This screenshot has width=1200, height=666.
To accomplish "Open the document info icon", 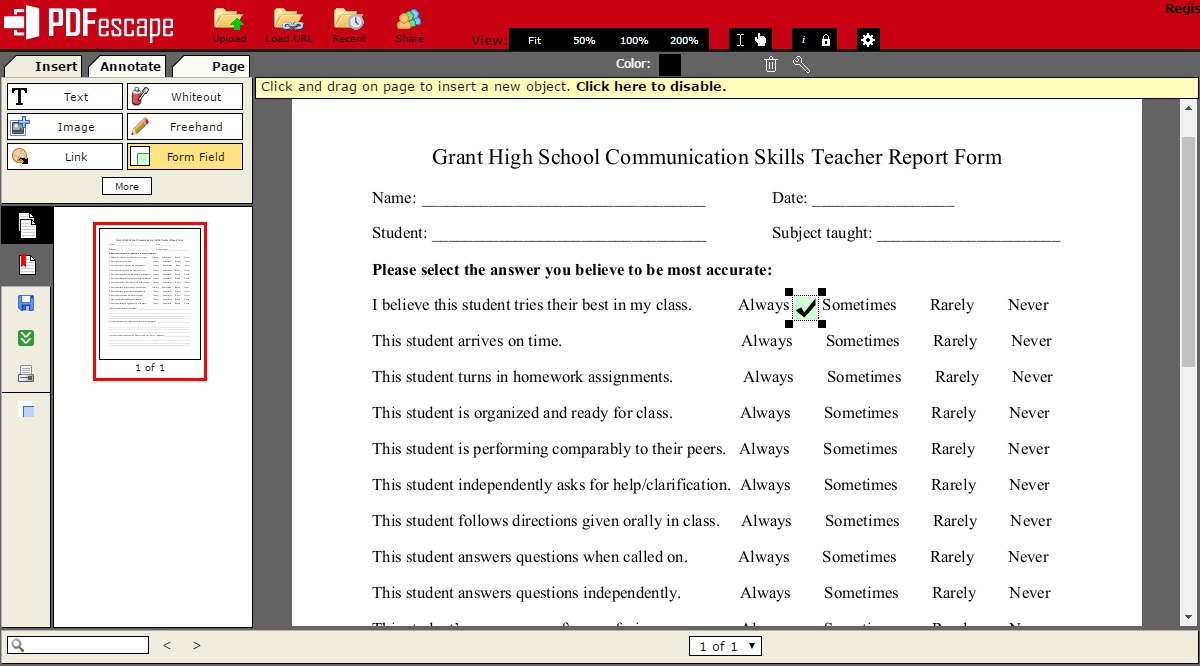I will coord(805,40).
